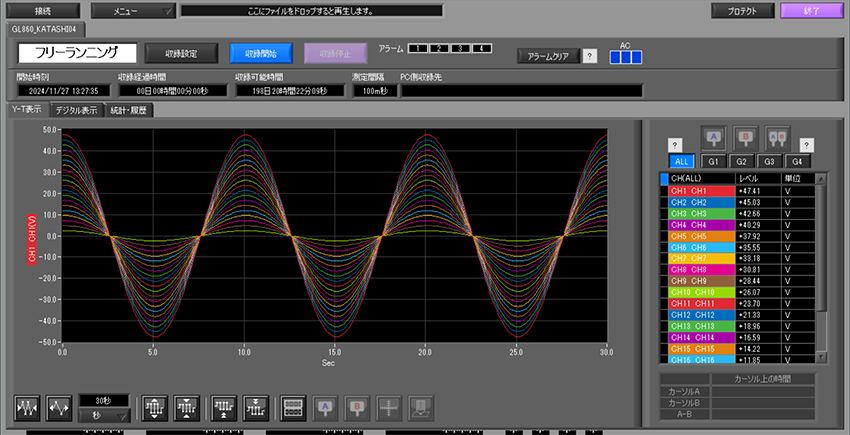The height and width of the screenshot is (435, 850).
Task: Open the メニュー dropdown
Action: coord(132,11)
